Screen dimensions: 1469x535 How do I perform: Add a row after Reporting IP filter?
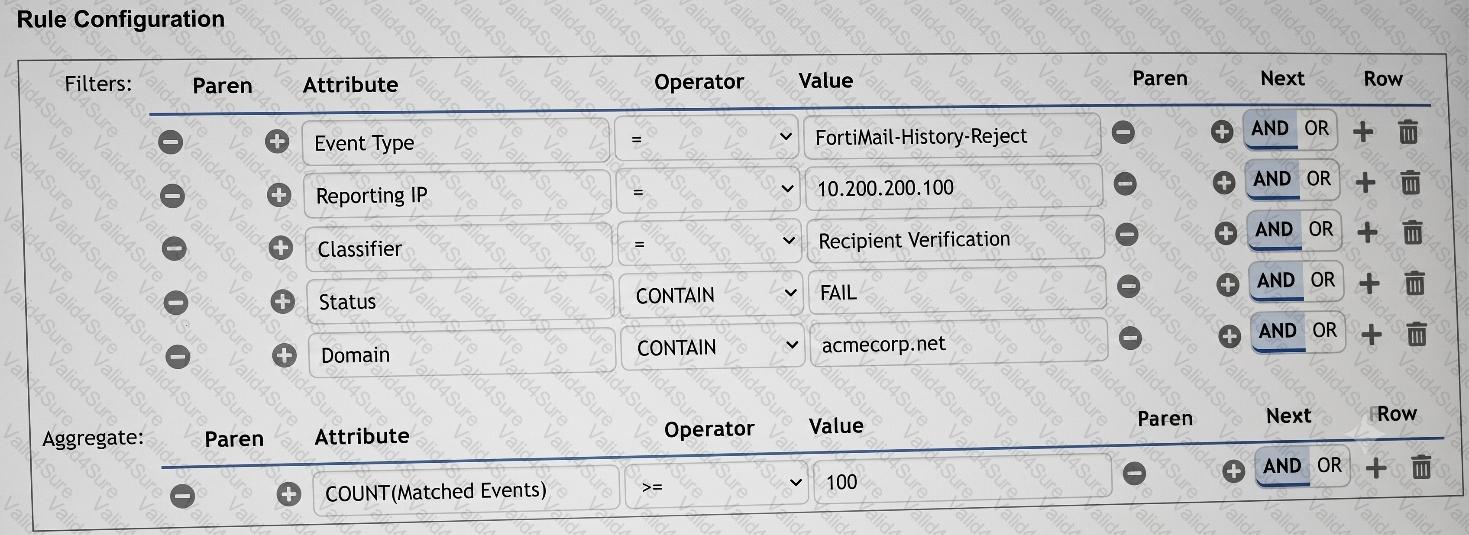[1365, 182]
